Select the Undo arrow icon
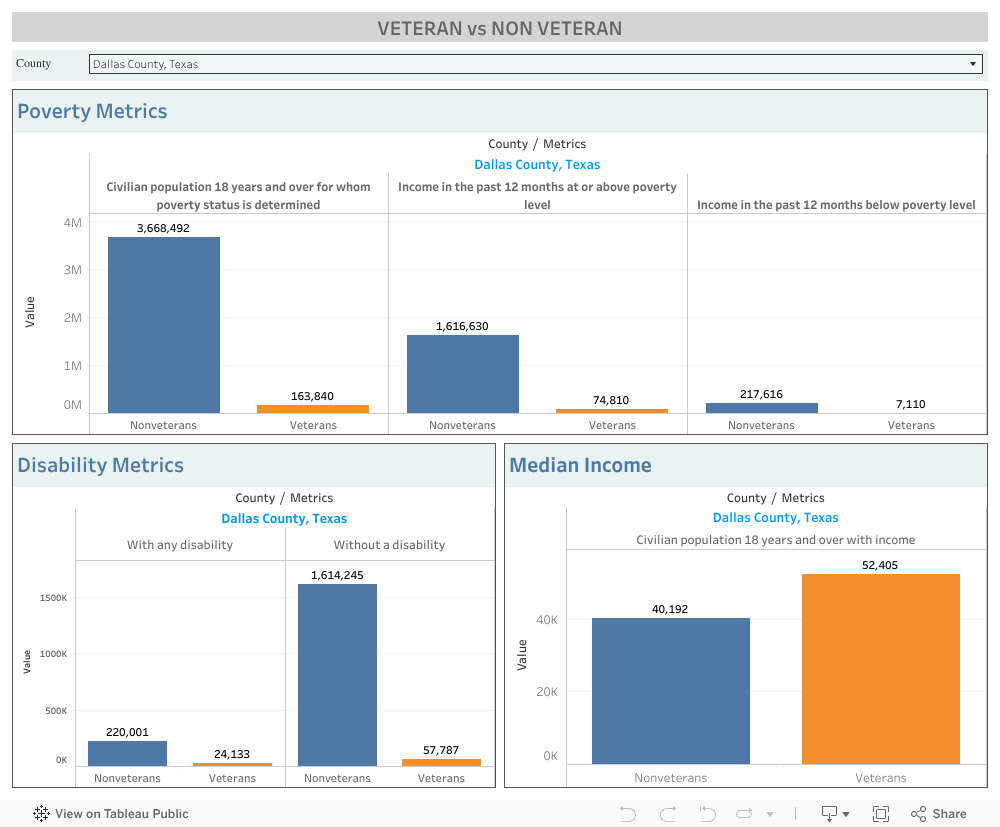 [x=627, y=813]
